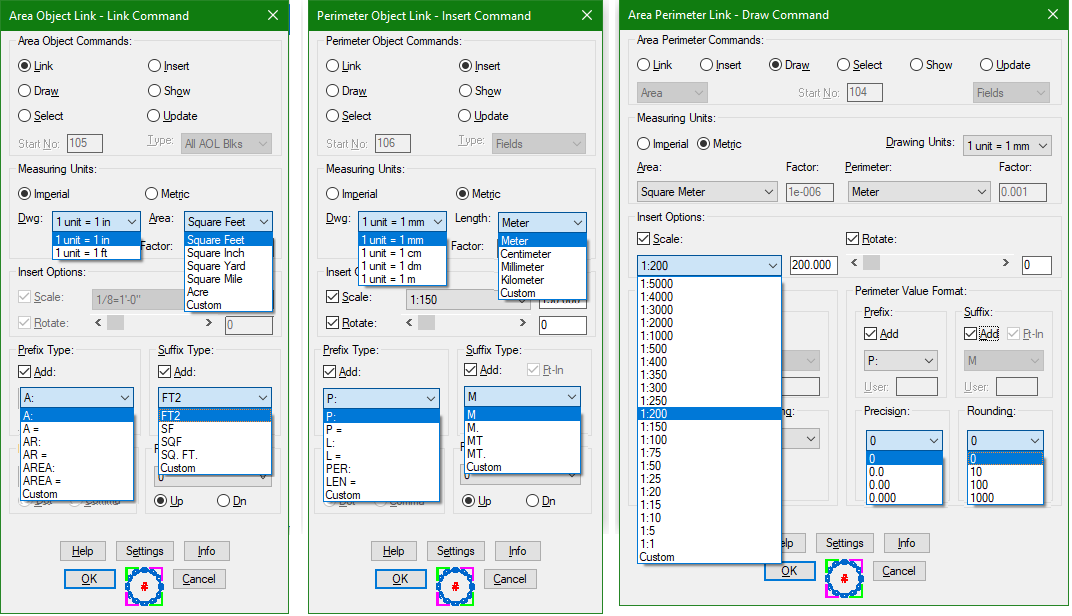Open Square Feet area units dropdown
Image resolution: width=1072 pixels, height=616 pixels.
coord(228,222)
